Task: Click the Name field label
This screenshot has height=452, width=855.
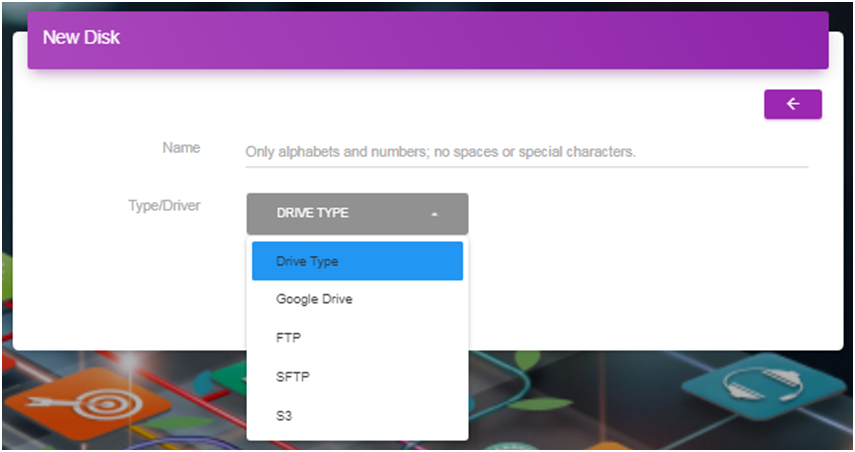Action: (181, 148)
